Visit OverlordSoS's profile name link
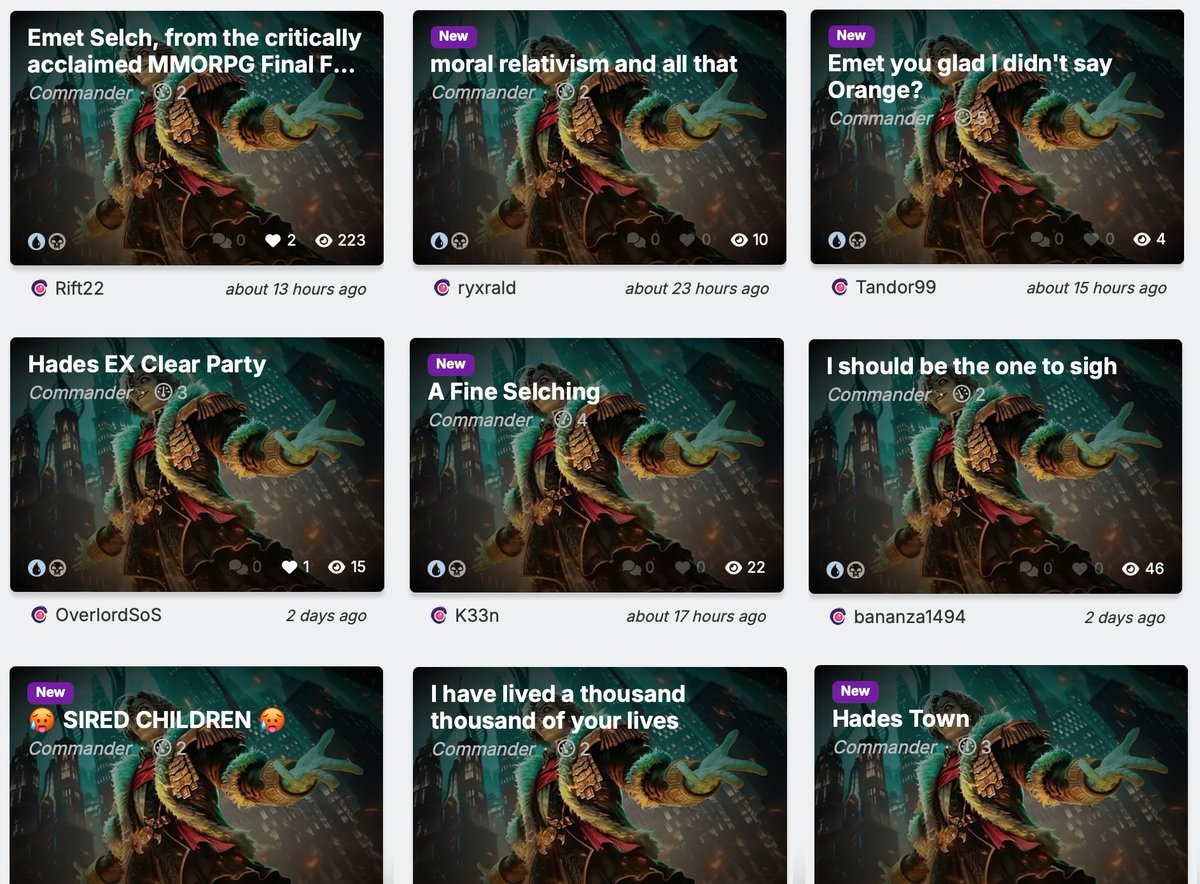 (x=108, y=615)
